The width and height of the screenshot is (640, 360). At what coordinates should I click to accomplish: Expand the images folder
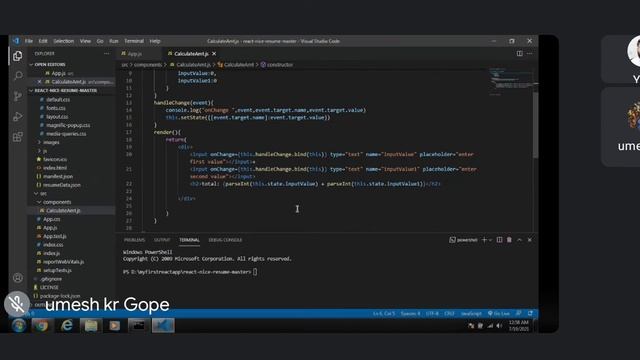pyautogui.click(x=51, y=142)
